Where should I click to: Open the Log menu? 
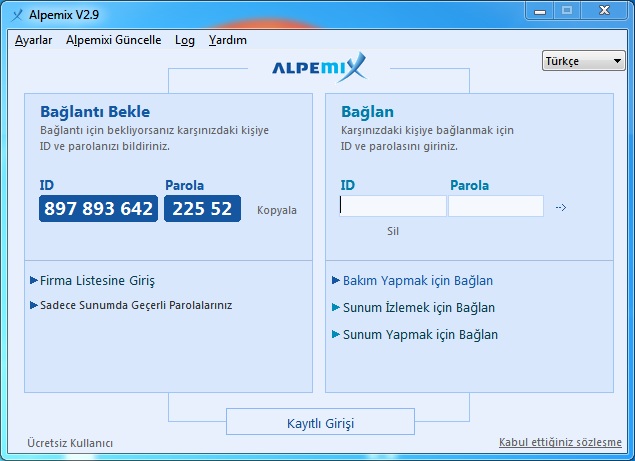coord(185,40)
